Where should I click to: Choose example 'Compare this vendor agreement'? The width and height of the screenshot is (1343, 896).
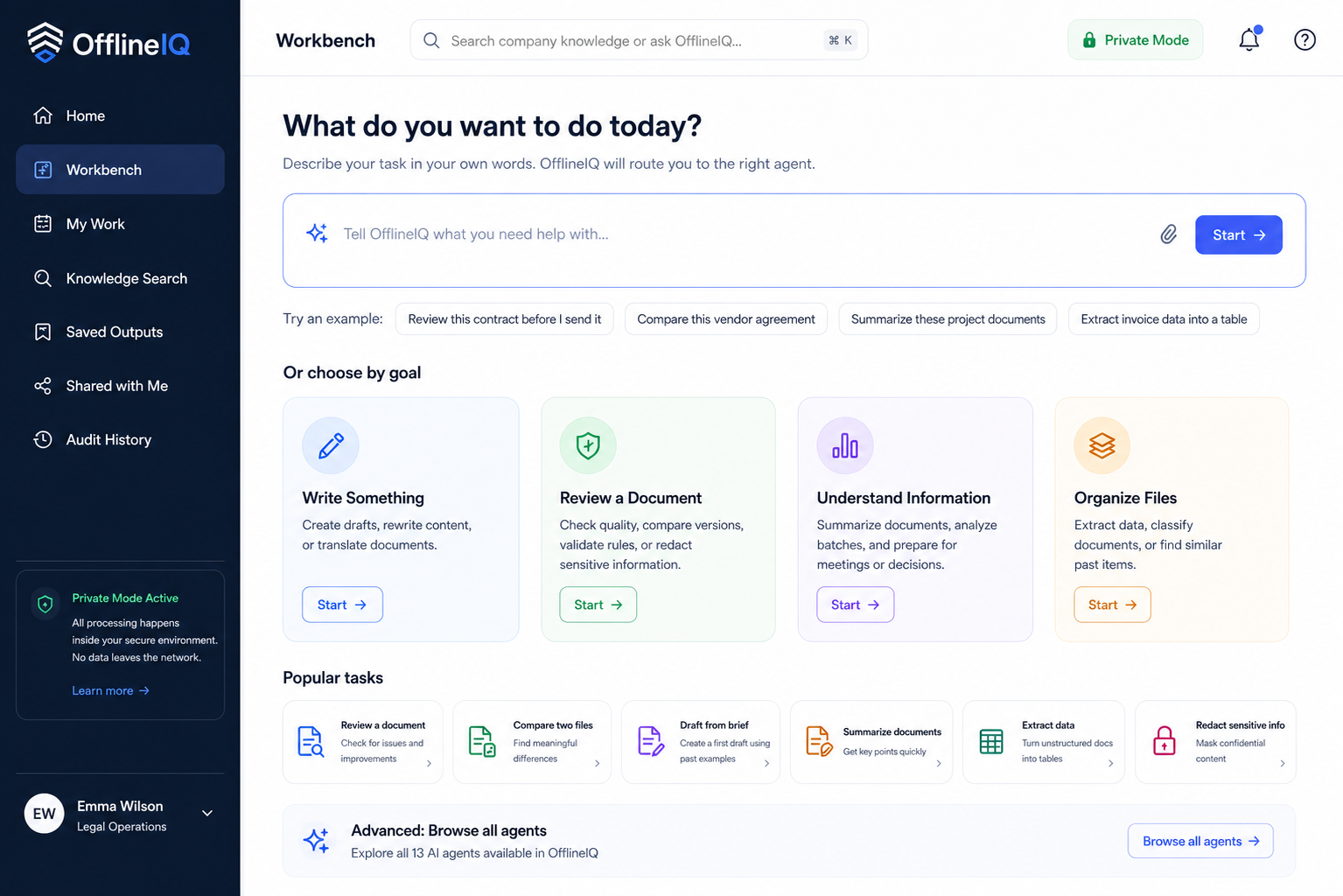pos(726,319)
